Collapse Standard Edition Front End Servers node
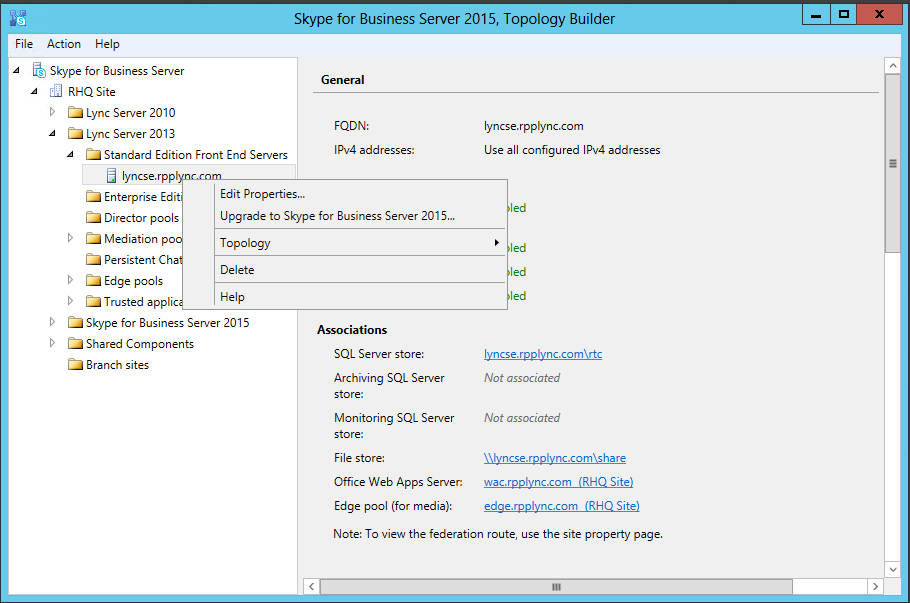Image resolution: width=910 pixels, height=603 pixels. (70, 154)
